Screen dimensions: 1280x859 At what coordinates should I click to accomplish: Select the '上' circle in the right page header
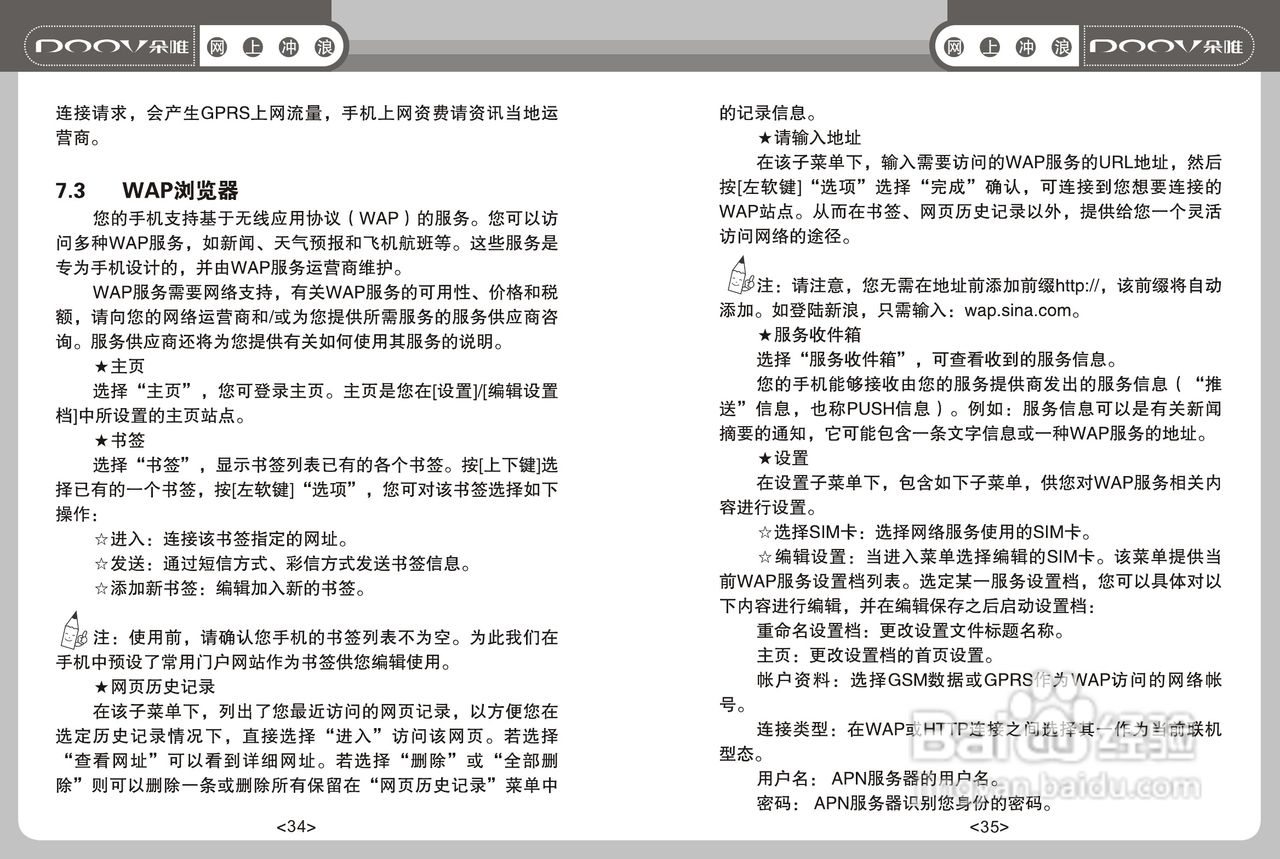pos(990,47)
